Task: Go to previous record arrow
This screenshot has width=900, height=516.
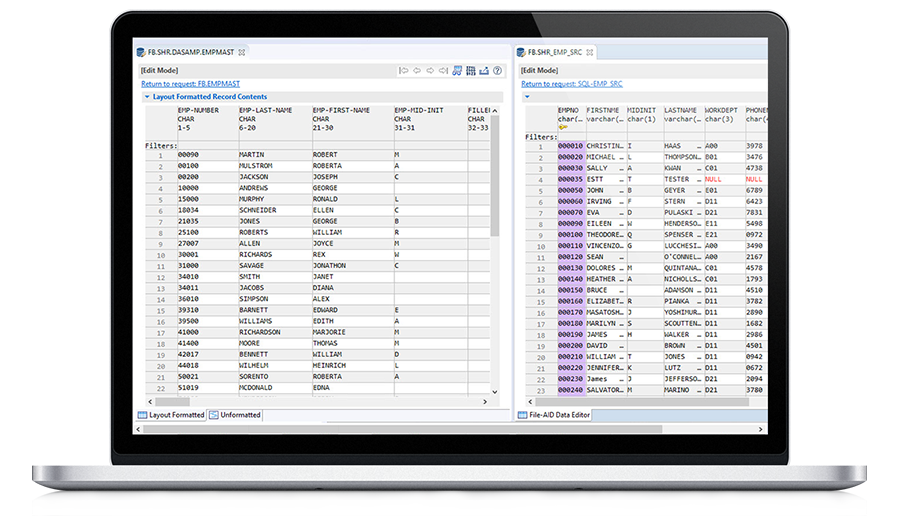Action: (x=417, y=70)
